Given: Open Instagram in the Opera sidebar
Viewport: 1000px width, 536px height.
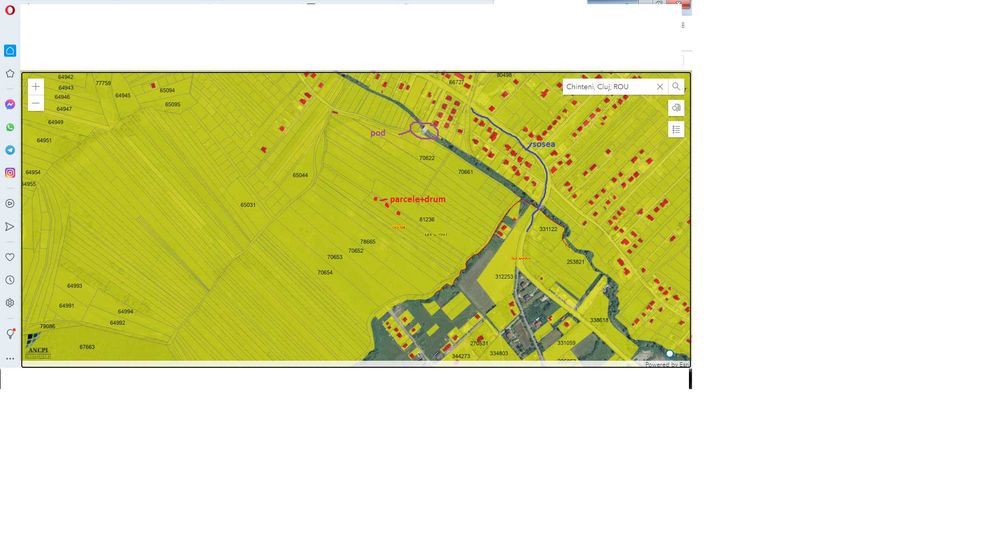Looking at the screenshot, I should point(10,173).
